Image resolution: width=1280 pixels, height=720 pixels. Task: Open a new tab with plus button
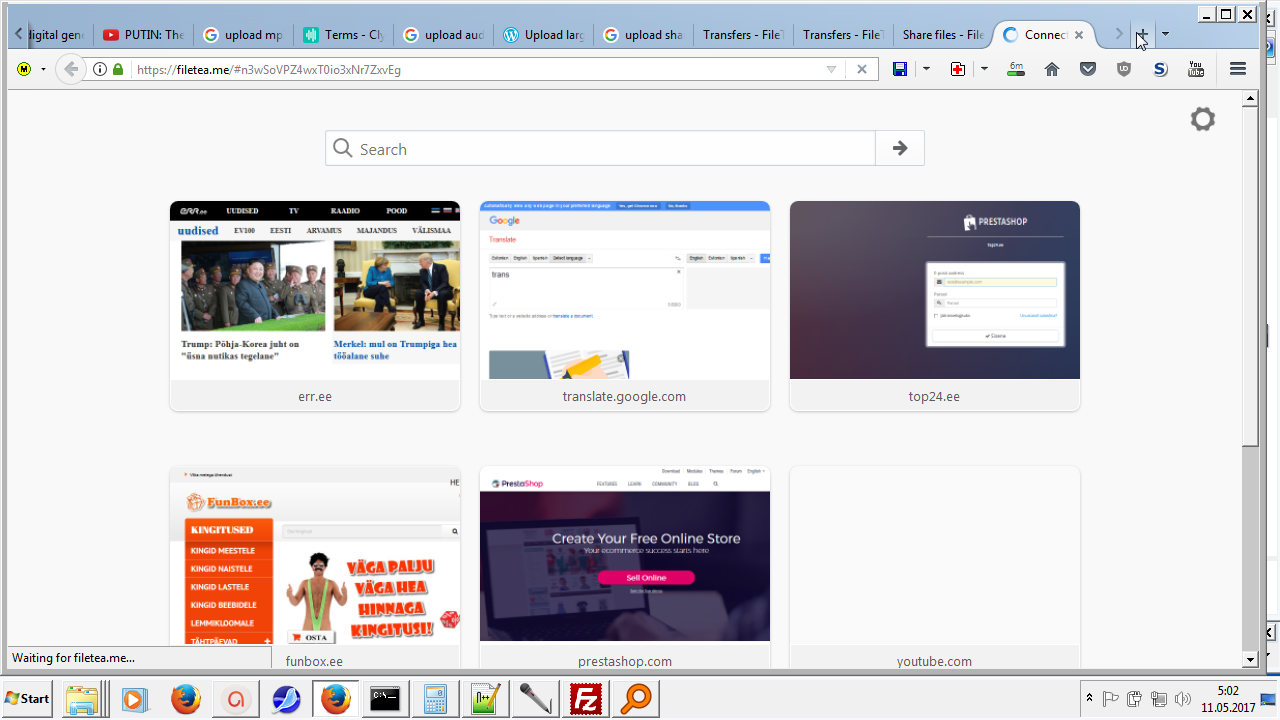1141,35
